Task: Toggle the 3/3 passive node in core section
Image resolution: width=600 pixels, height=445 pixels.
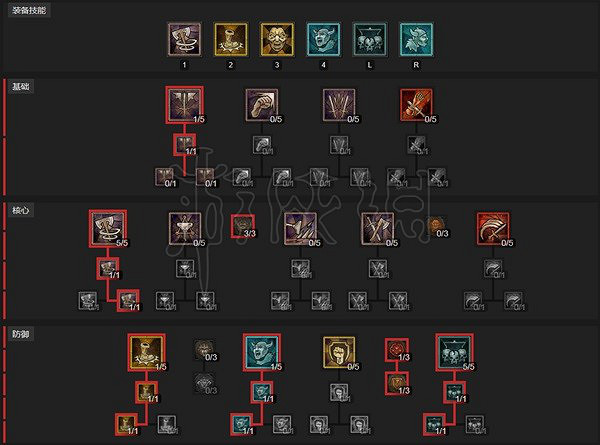Action: (x=243, y=226)
